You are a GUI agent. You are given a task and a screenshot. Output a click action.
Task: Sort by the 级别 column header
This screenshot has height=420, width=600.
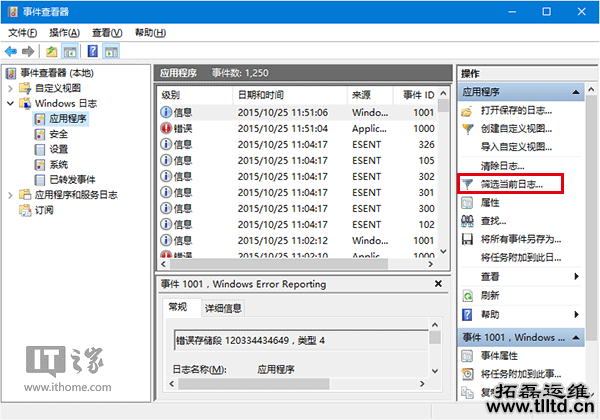pos(194,95)
